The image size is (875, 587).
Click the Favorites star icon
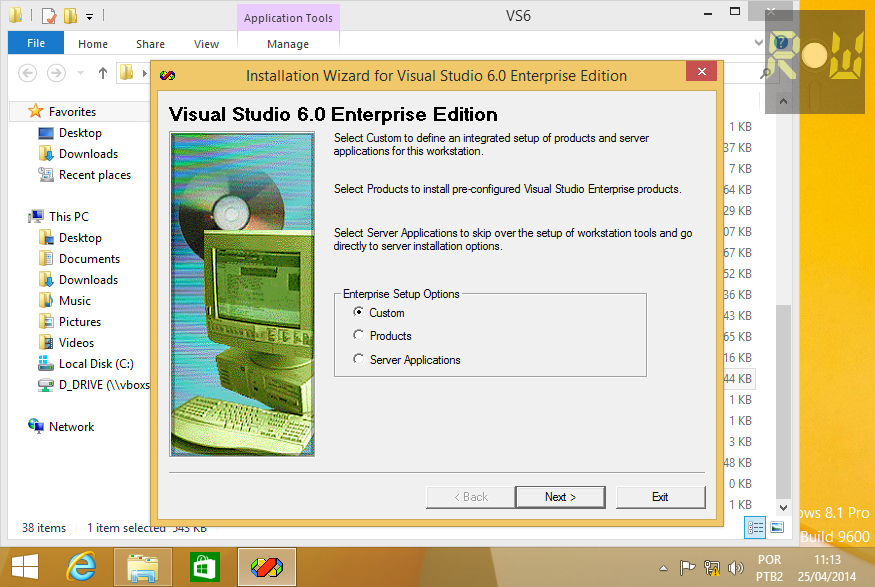pyautogui.click(x=35, y=111)
